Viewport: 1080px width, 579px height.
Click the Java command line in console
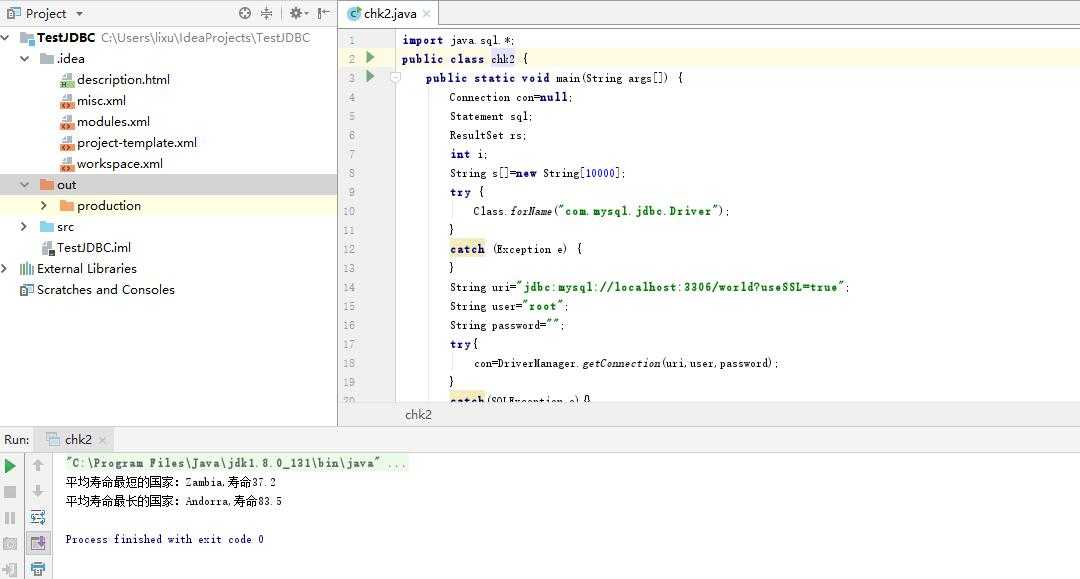(236, 463)
